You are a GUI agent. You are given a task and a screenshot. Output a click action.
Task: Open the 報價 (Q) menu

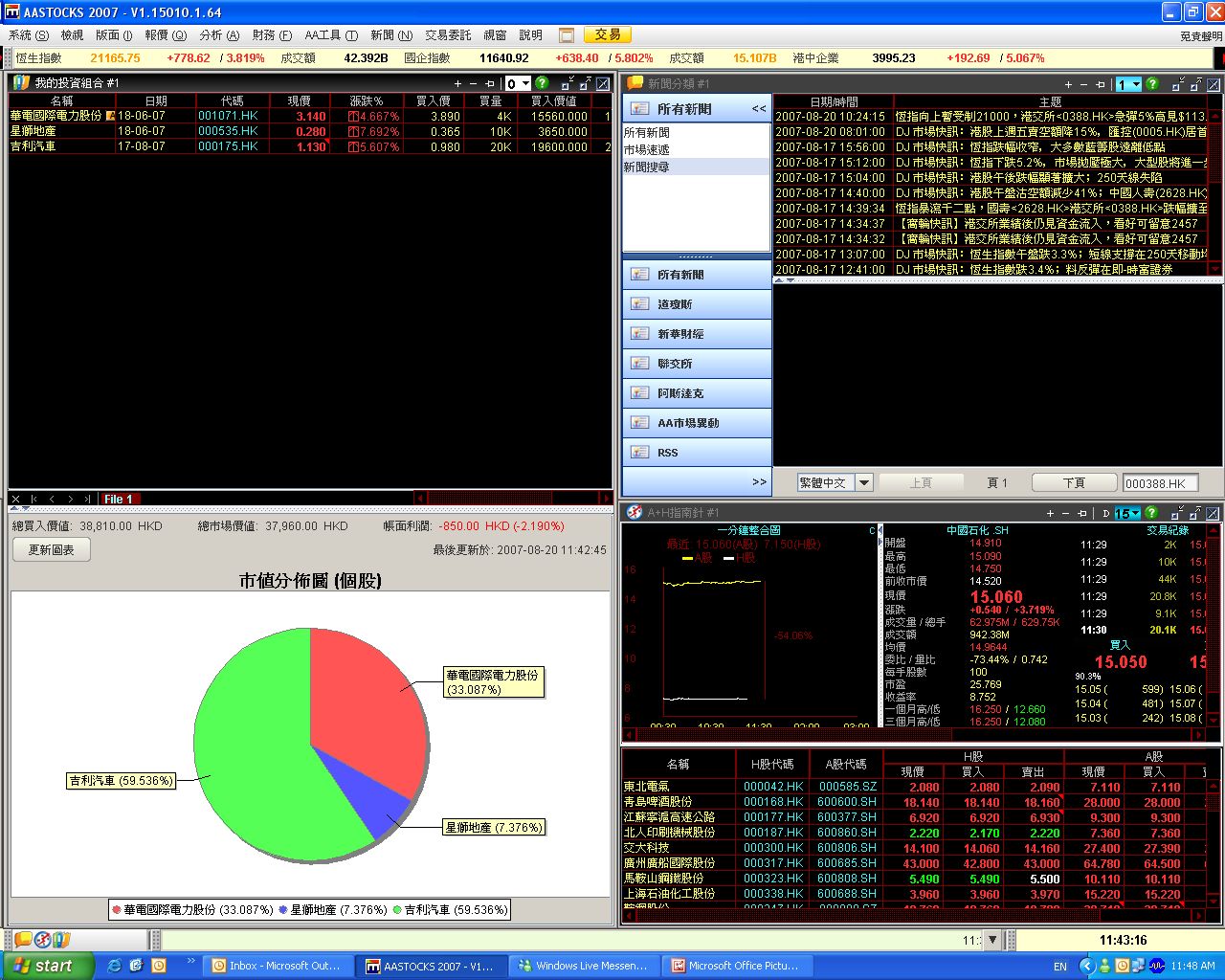point(166,35)
